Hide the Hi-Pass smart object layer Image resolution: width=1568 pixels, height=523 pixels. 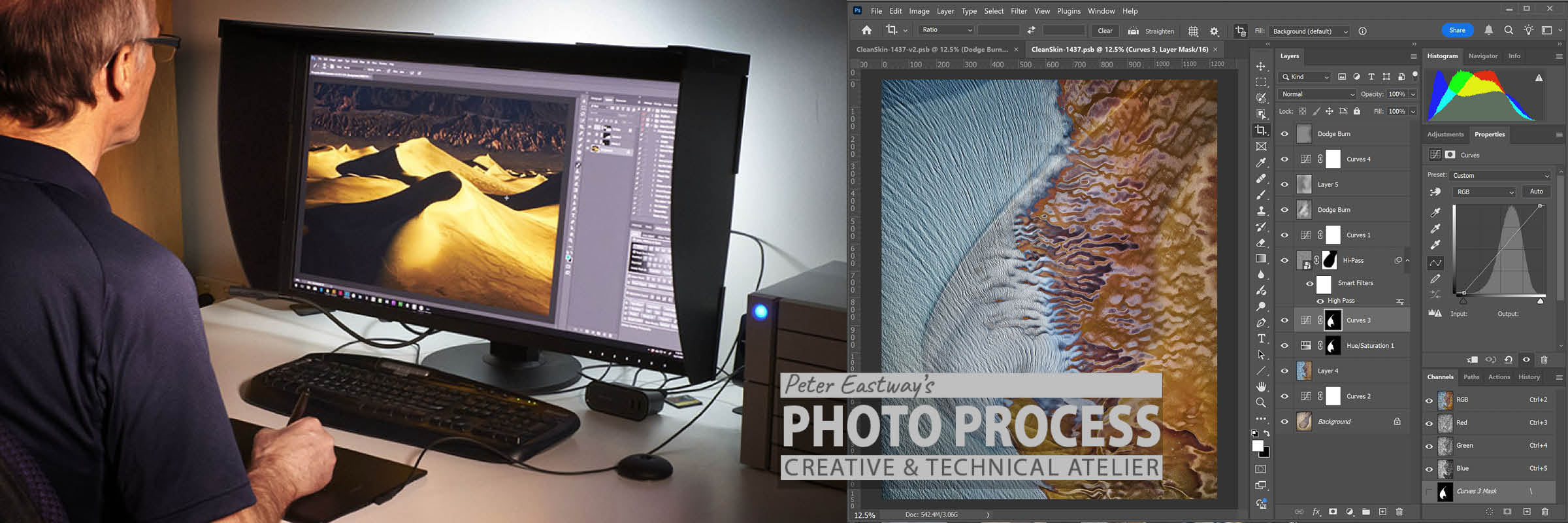click(x=1284, y=260)
